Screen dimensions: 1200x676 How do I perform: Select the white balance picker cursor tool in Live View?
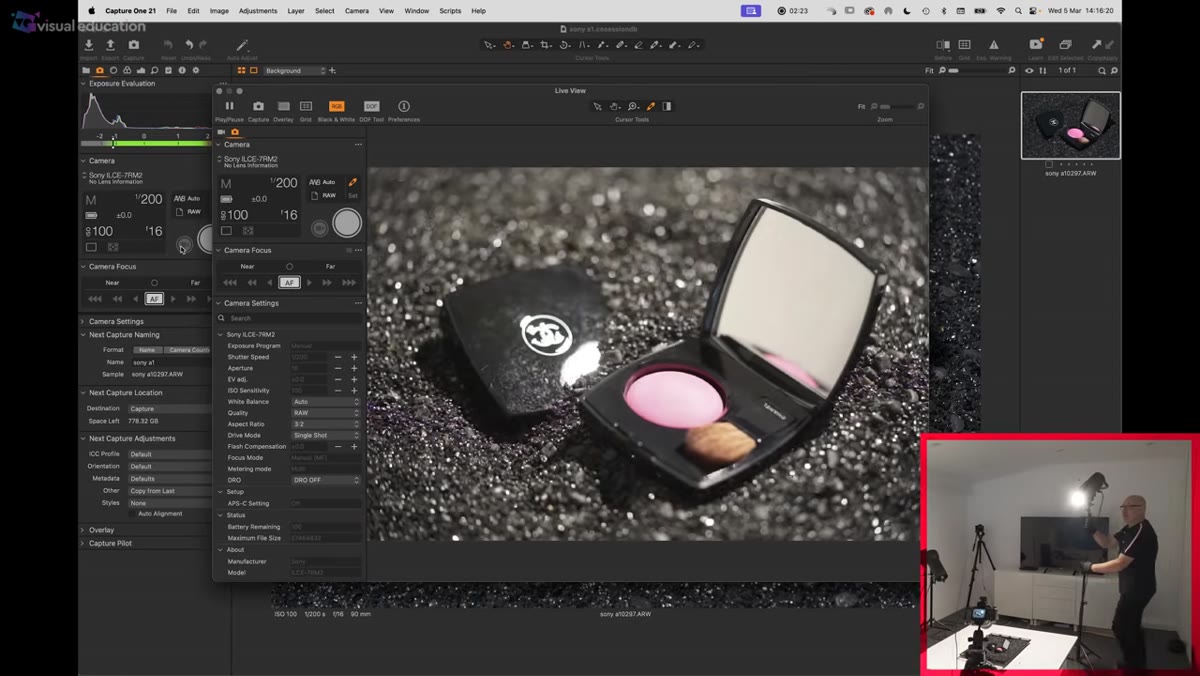click(651, 106)
